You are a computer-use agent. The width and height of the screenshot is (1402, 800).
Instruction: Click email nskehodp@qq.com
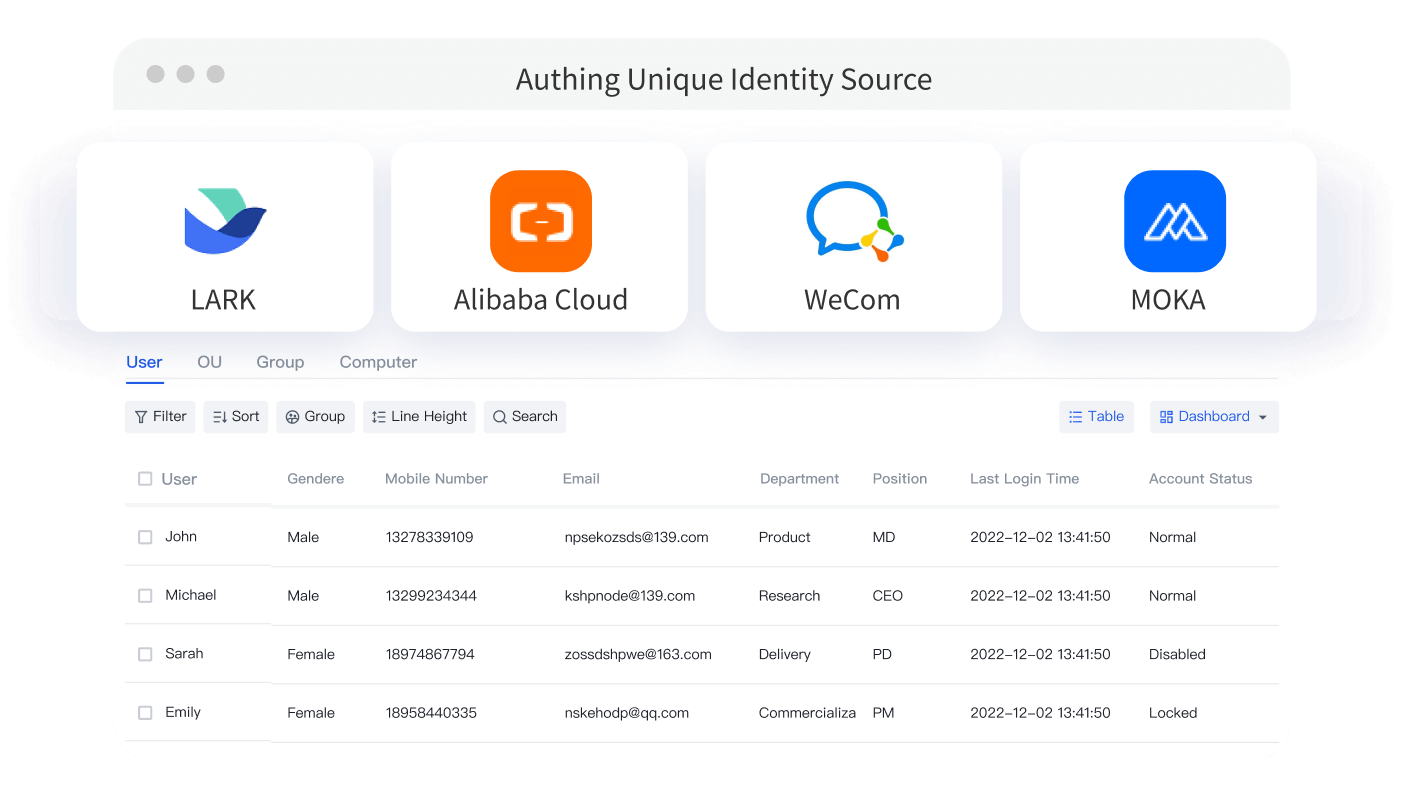click(x=627, y=713)
